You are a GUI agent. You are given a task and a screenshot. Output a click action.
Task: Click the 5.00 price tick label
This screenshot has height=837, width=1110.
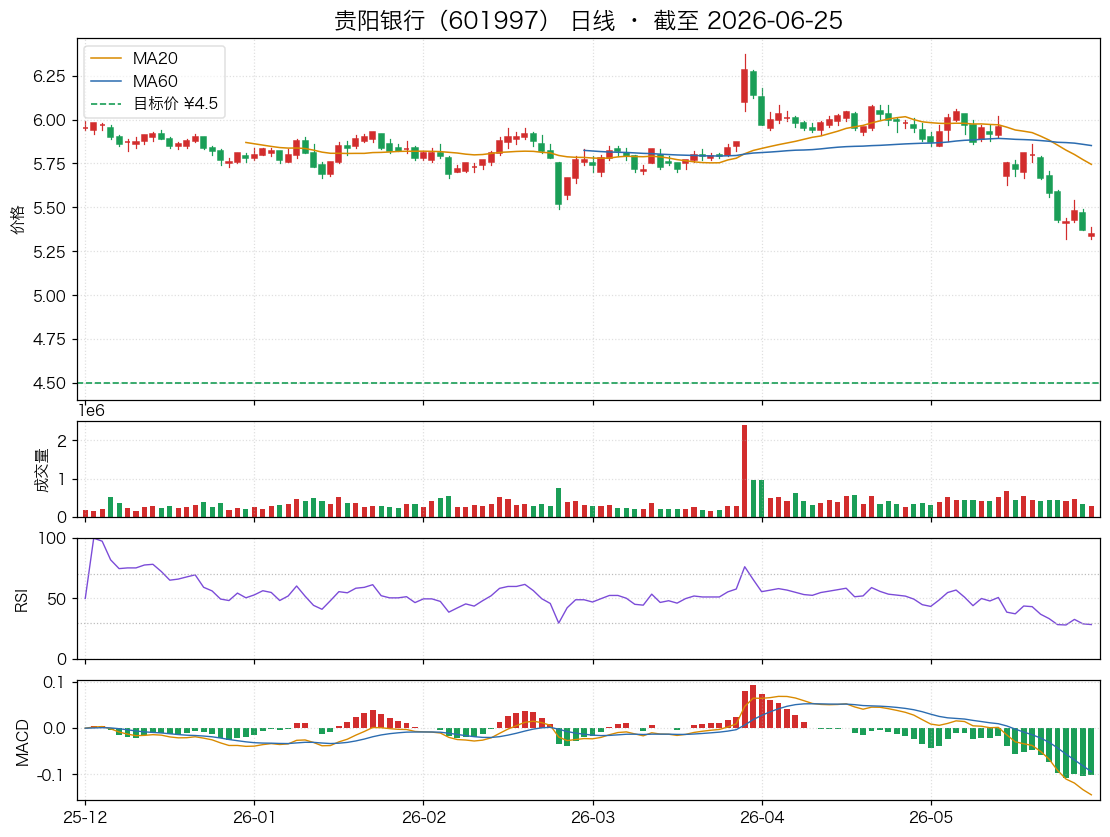pos(49,296)
